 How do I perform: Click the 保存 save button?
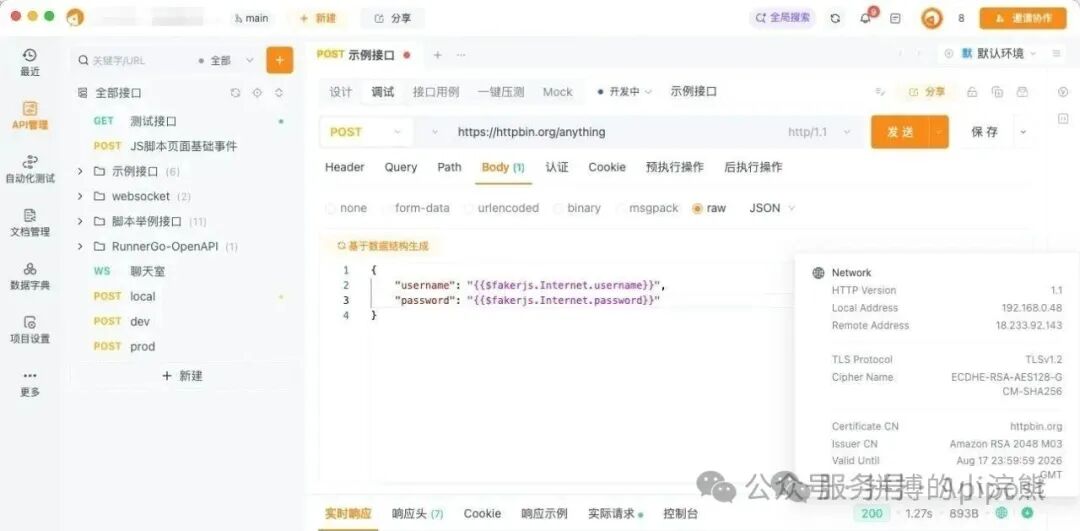[x=984, y=132]
